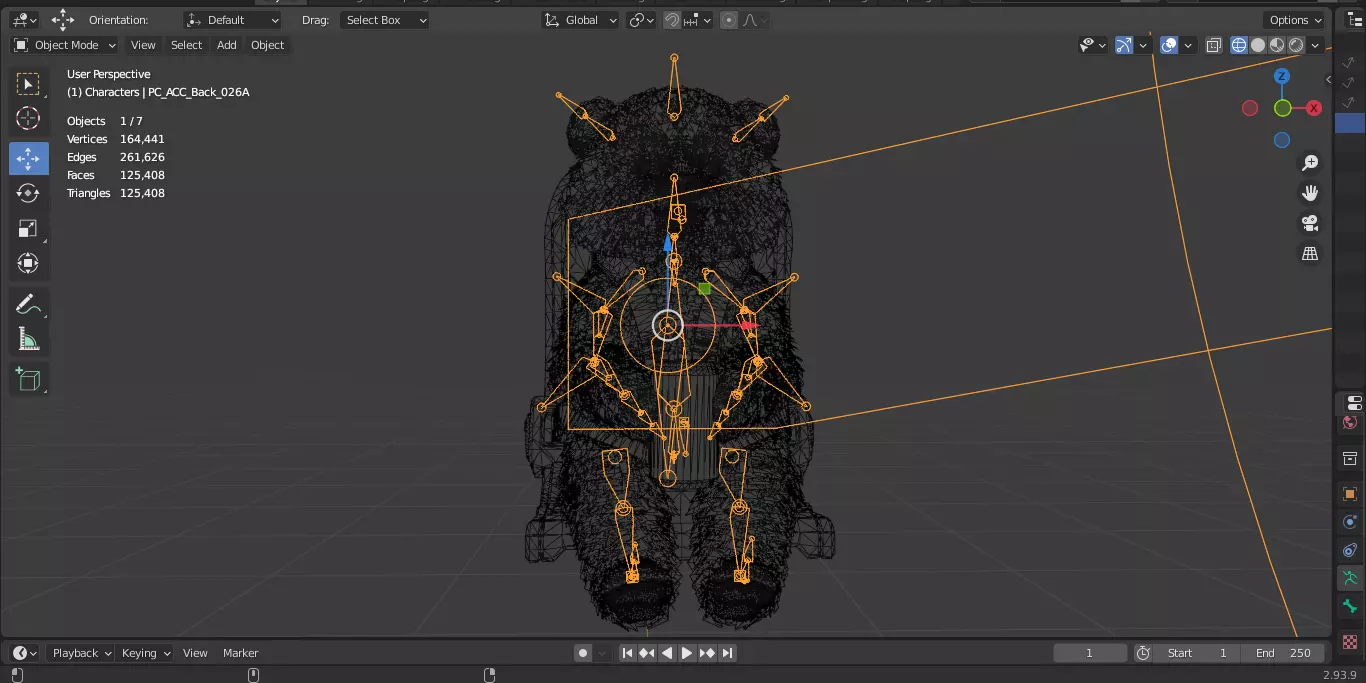Open the Add menu
Viewport: 1366px width, 683px height.
pos(227,45)
